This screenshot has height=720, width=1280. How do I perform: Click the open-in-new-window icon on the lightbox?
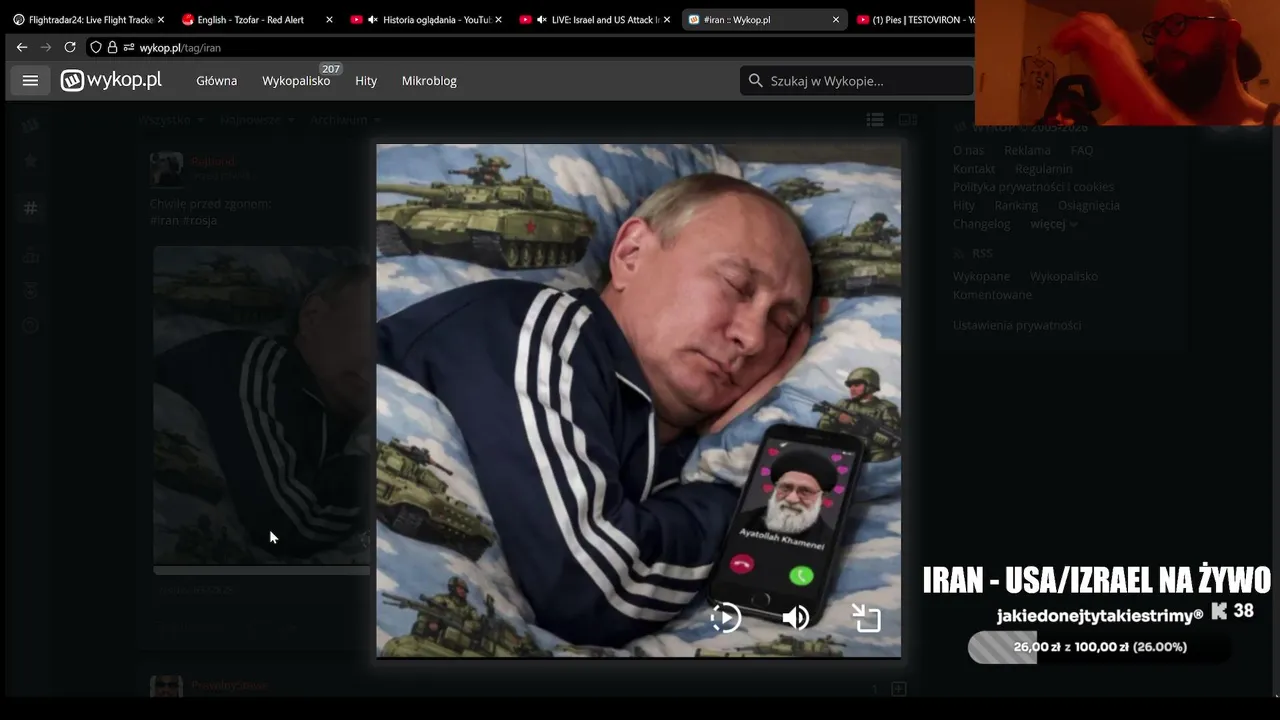[x=866, y=618]
